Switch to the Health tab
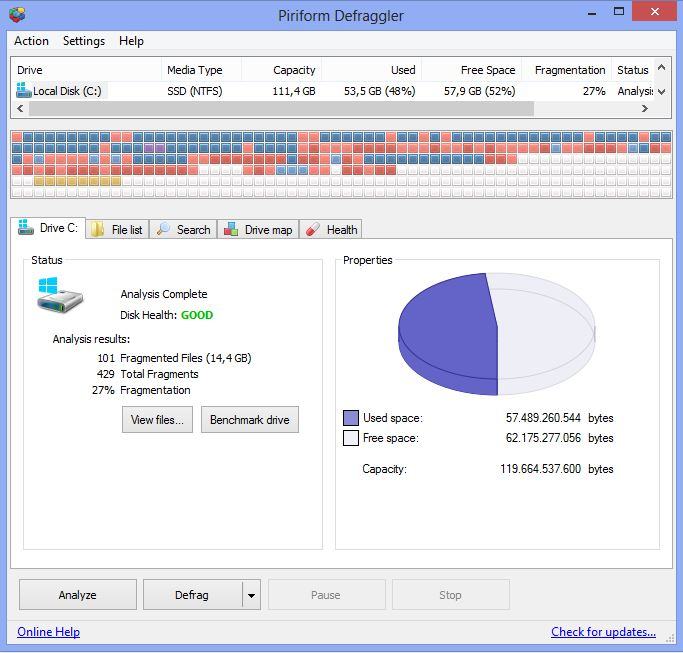This screenshot has height=653, width=683. pos(331,229)
